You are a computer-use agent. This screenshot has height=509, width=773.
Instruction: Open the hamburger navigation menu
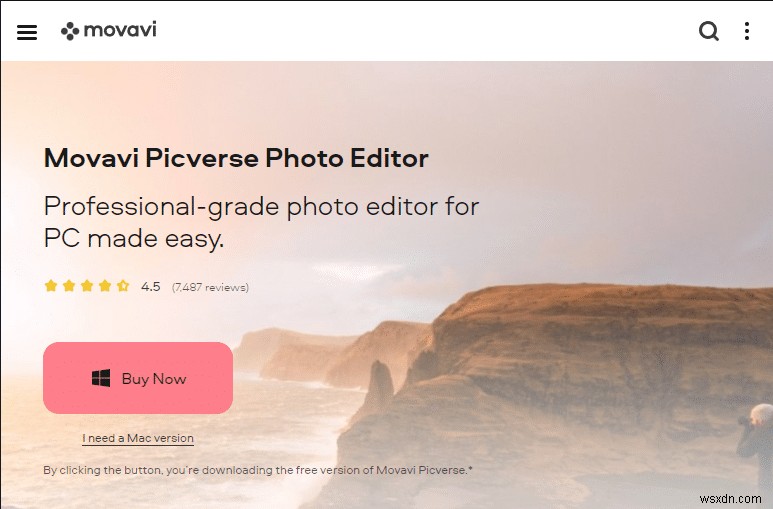(27, 32)
